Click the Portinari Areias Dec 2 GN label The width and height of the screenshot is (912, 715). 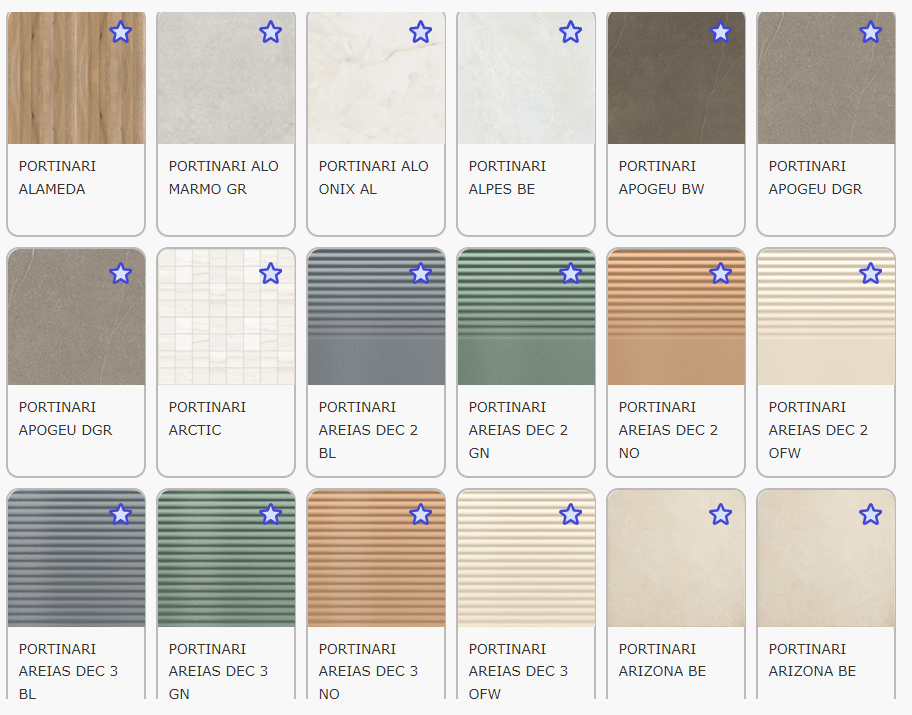[518, 429]
